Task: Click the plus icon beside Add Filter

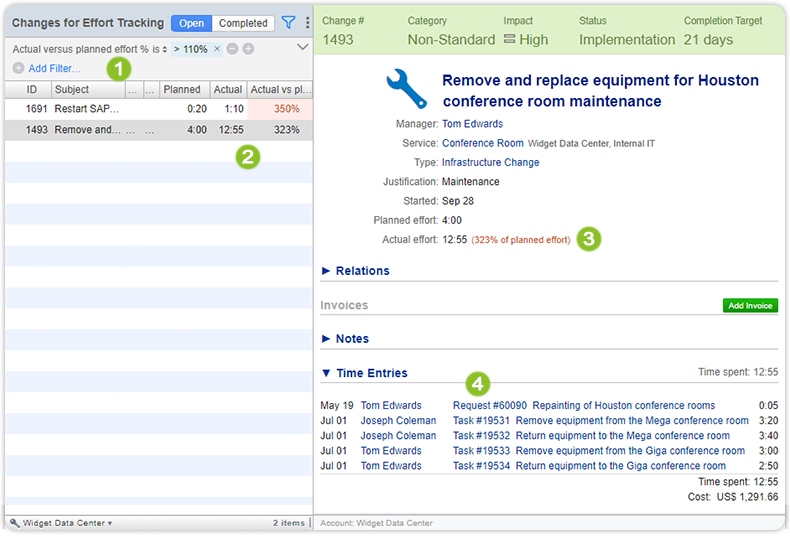Action: (x=19, y=68)
